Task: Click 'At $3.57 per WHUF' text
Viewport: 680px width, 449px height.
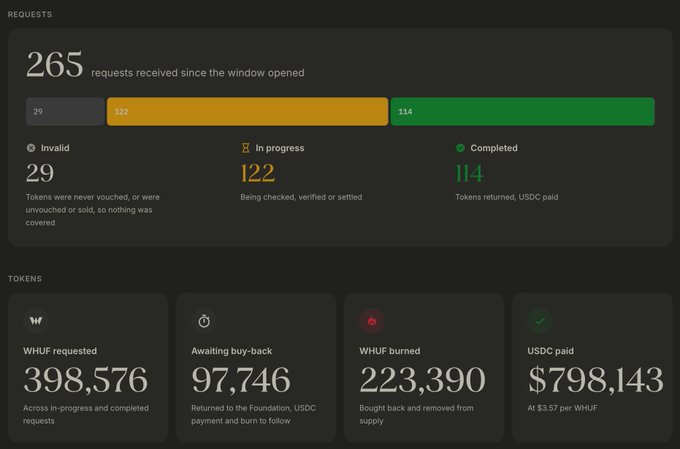Action: (562, 408)
